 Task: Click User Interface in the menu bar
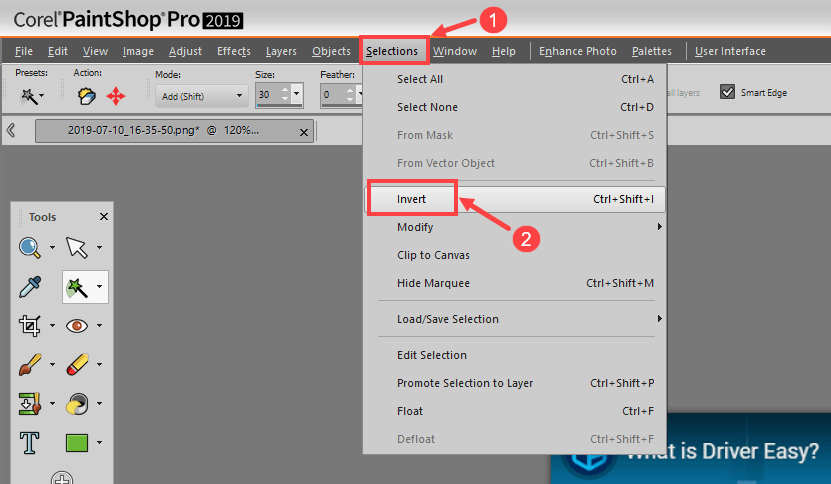(x=730, y=51)
